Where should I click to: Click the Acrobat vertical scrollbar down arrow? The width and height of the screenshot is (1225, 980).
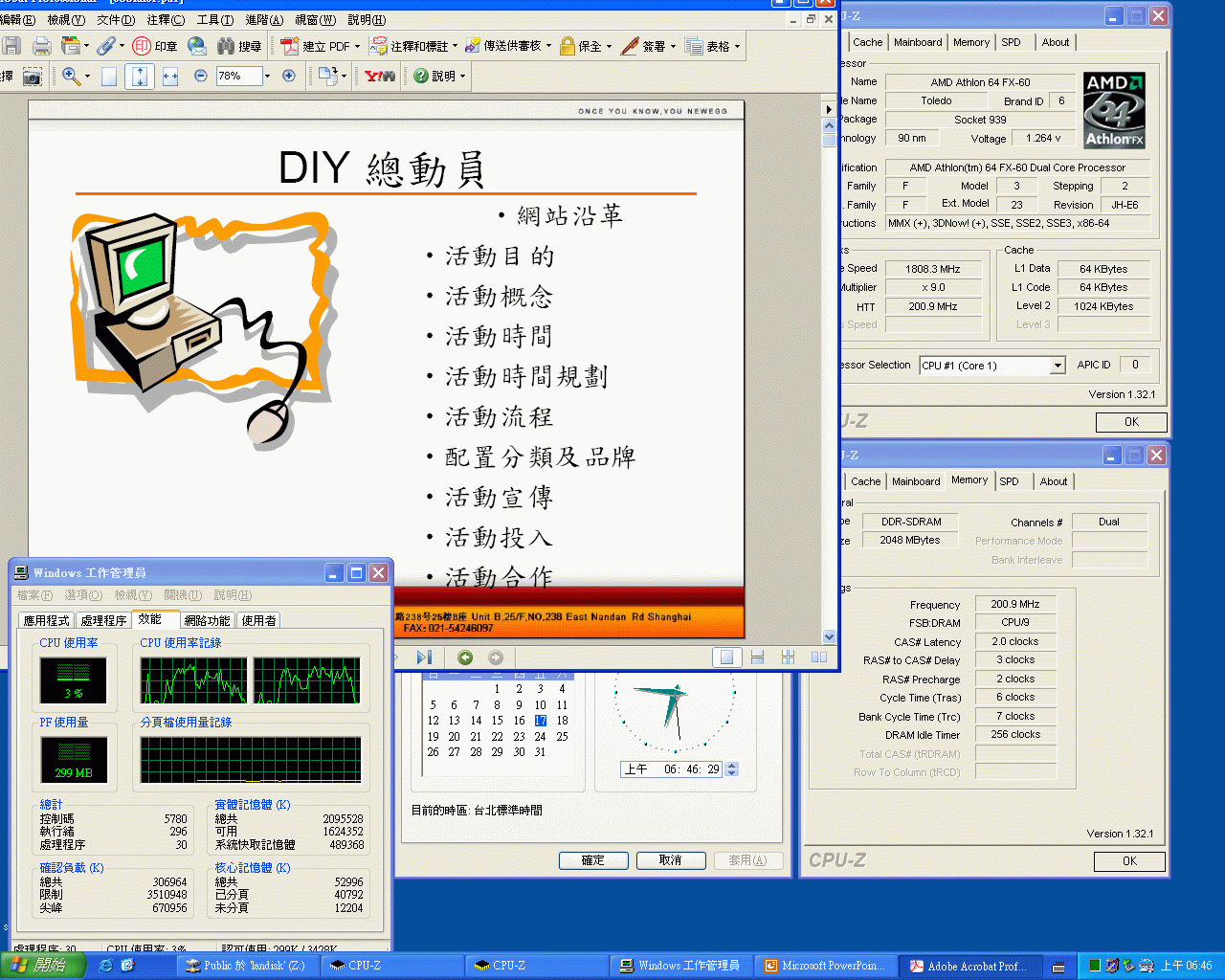(x=829, y=636)
